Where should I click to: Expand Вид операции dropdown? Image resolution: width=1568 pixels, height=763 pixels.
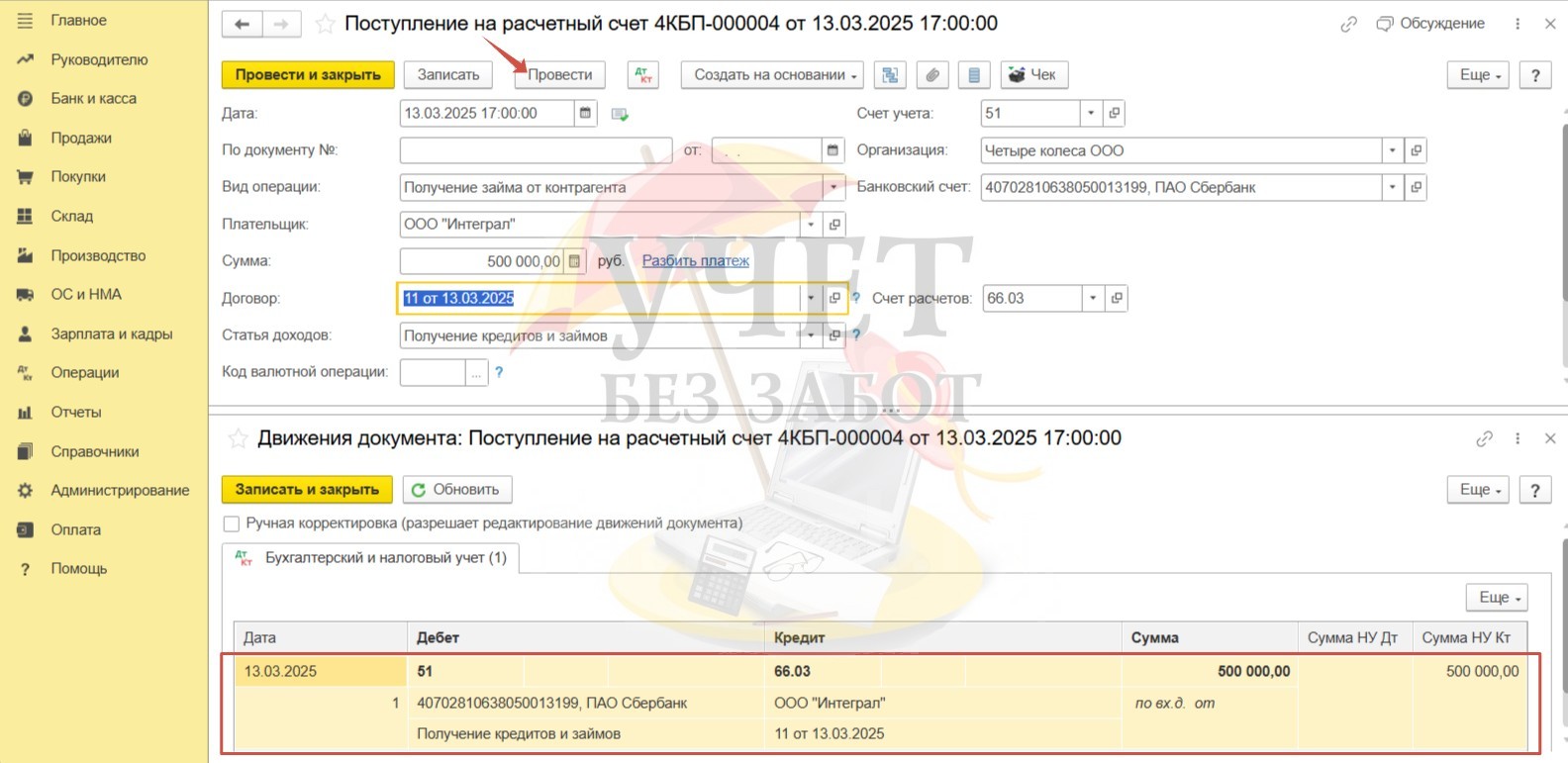point(833,187)
